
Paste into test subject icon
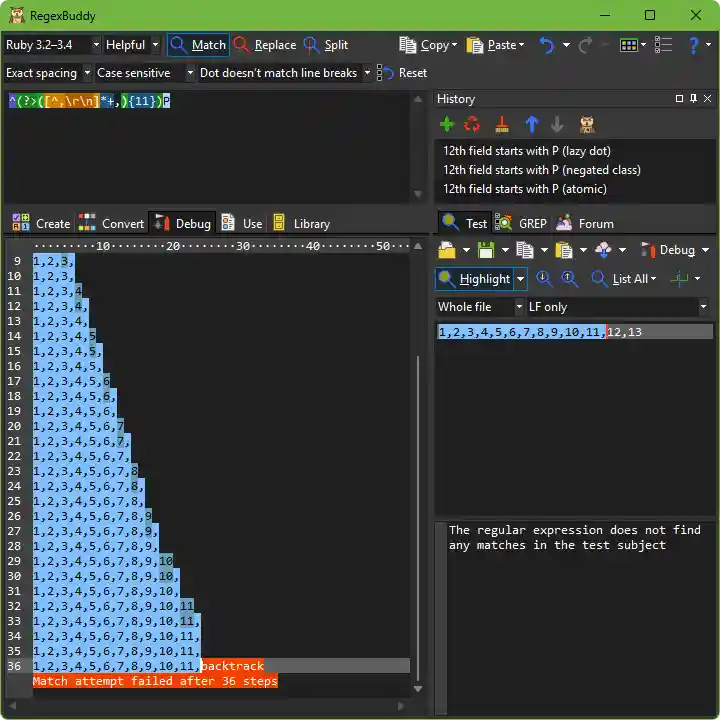564,250
